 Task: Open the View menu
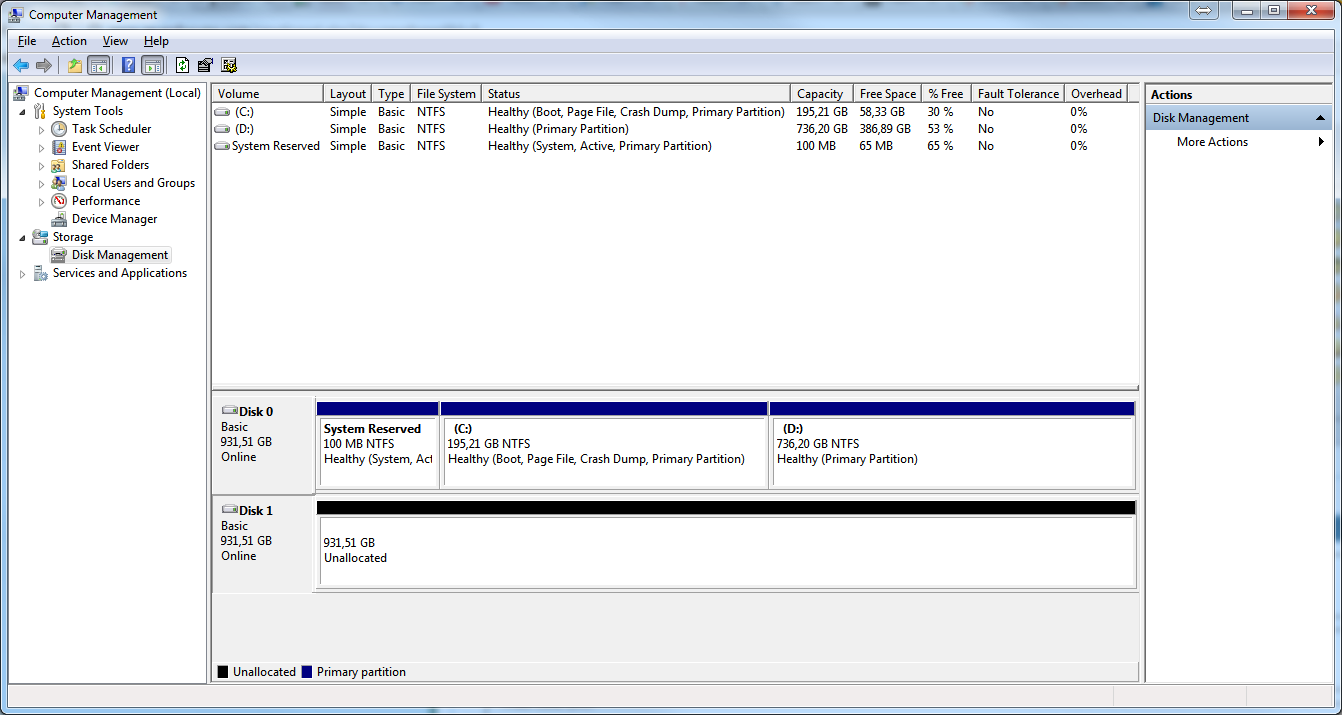[x=115, y=41]
